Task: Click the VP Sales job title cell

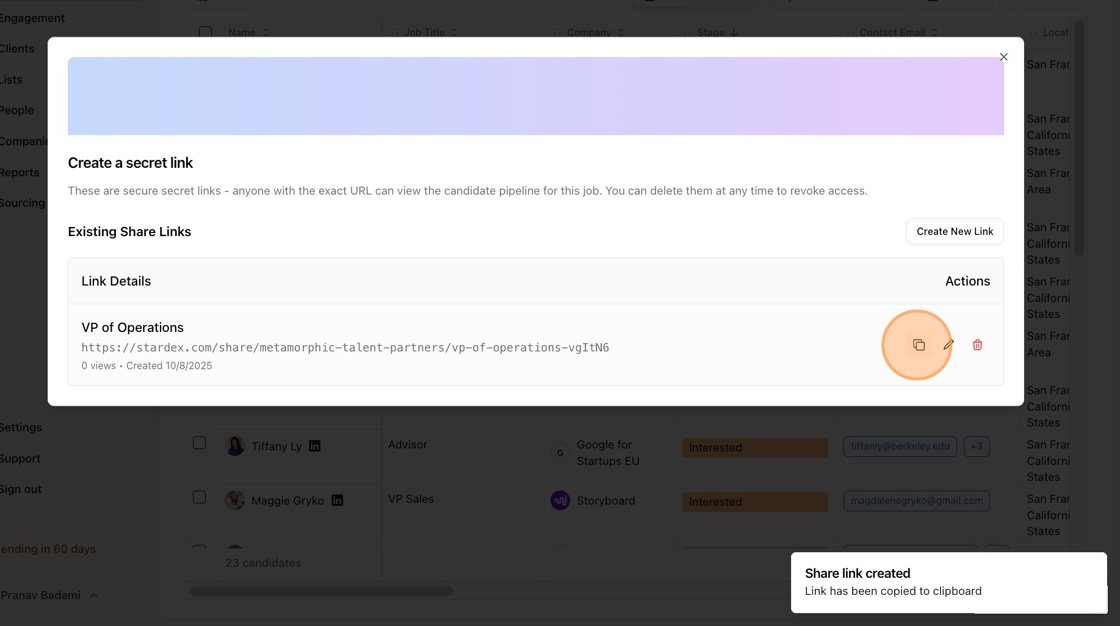Action: [411, 499]
